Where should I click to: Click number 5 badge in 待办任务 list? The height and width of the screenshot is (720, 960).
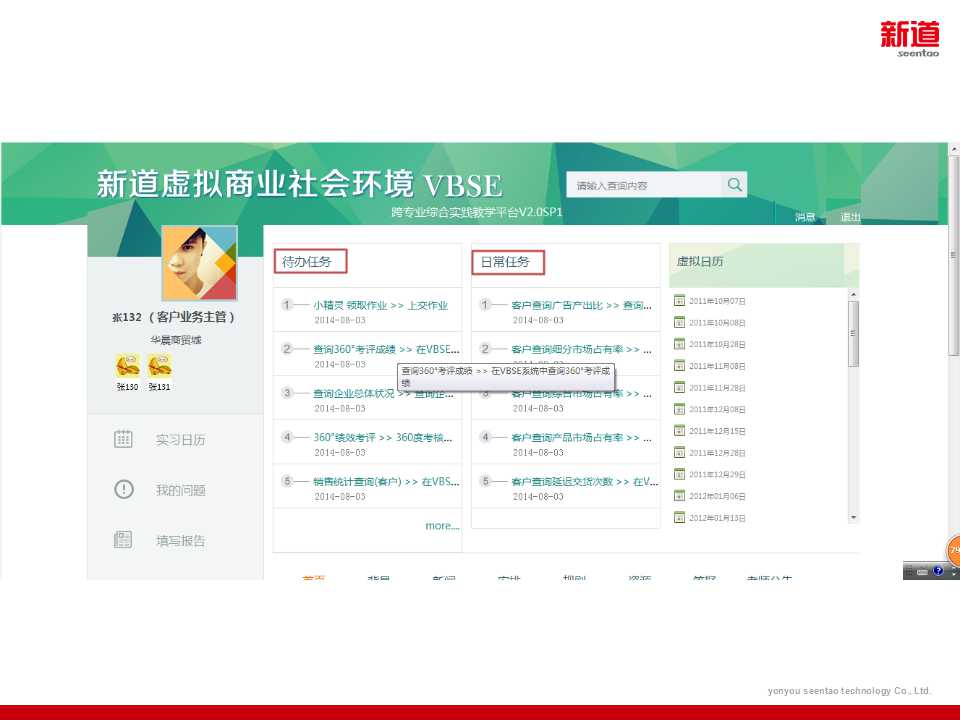[x=287, y=481]
